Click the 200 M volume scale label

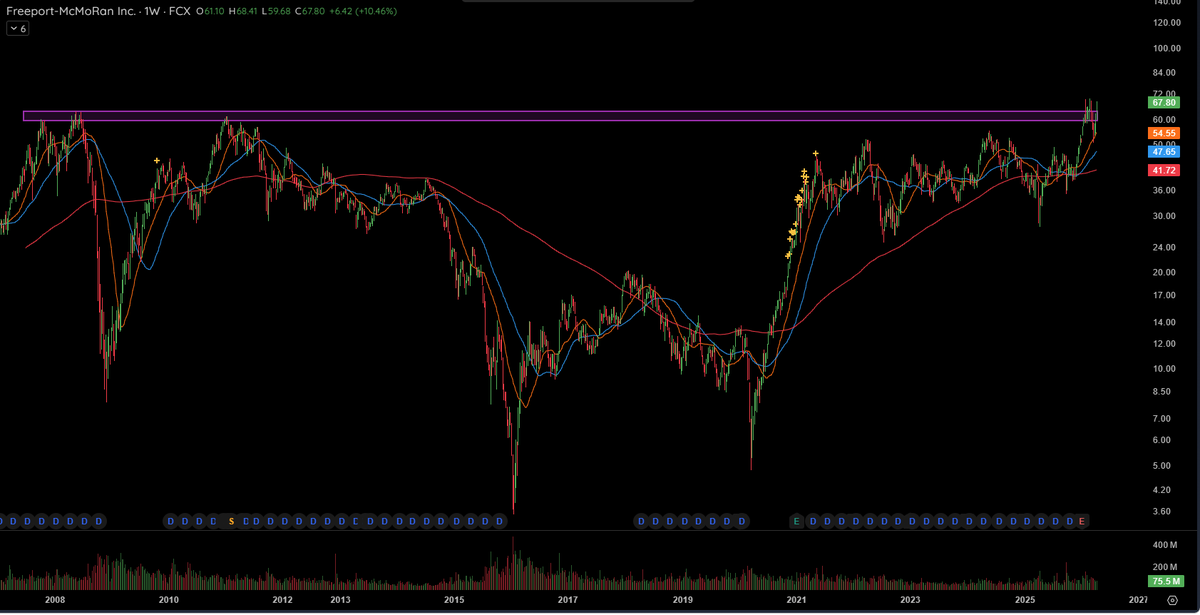point(1166,567)
